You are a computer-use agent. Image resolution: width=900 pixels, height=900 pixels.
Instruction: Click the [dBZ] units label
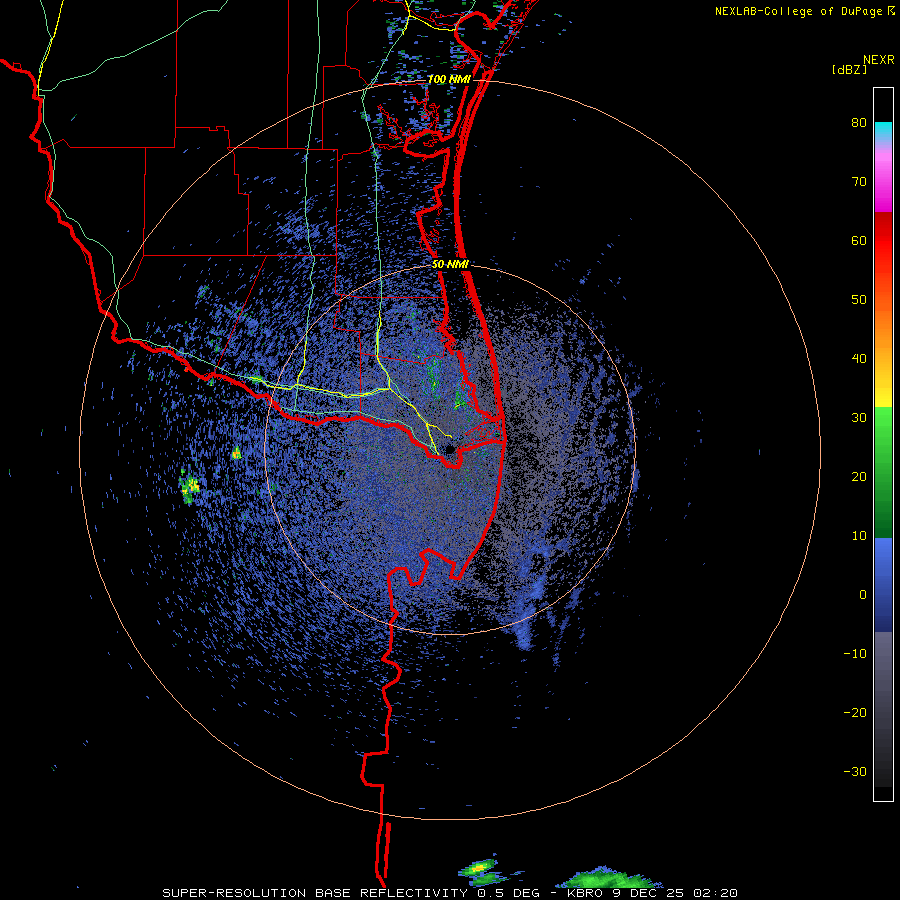click(849, 69)
